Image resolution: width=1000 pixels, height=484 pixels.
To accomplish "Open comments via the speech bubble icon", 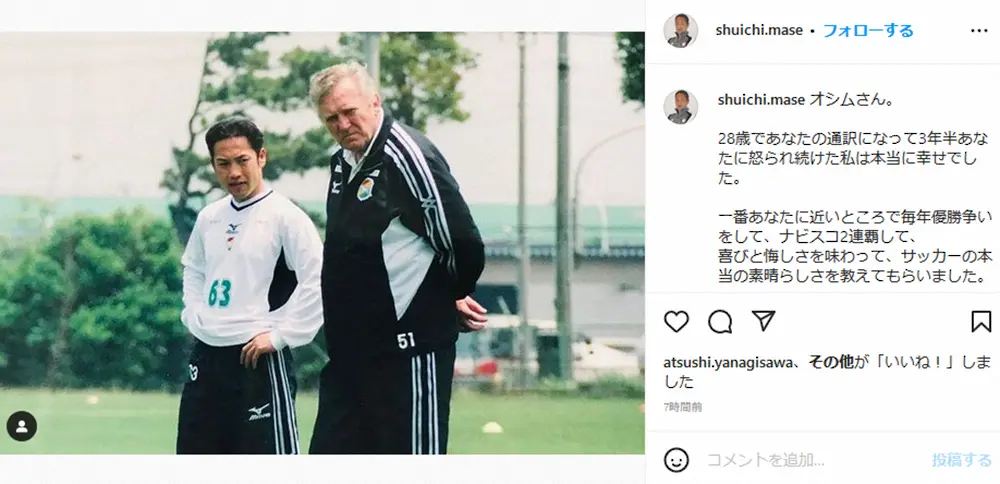I will tap(720, 321).
